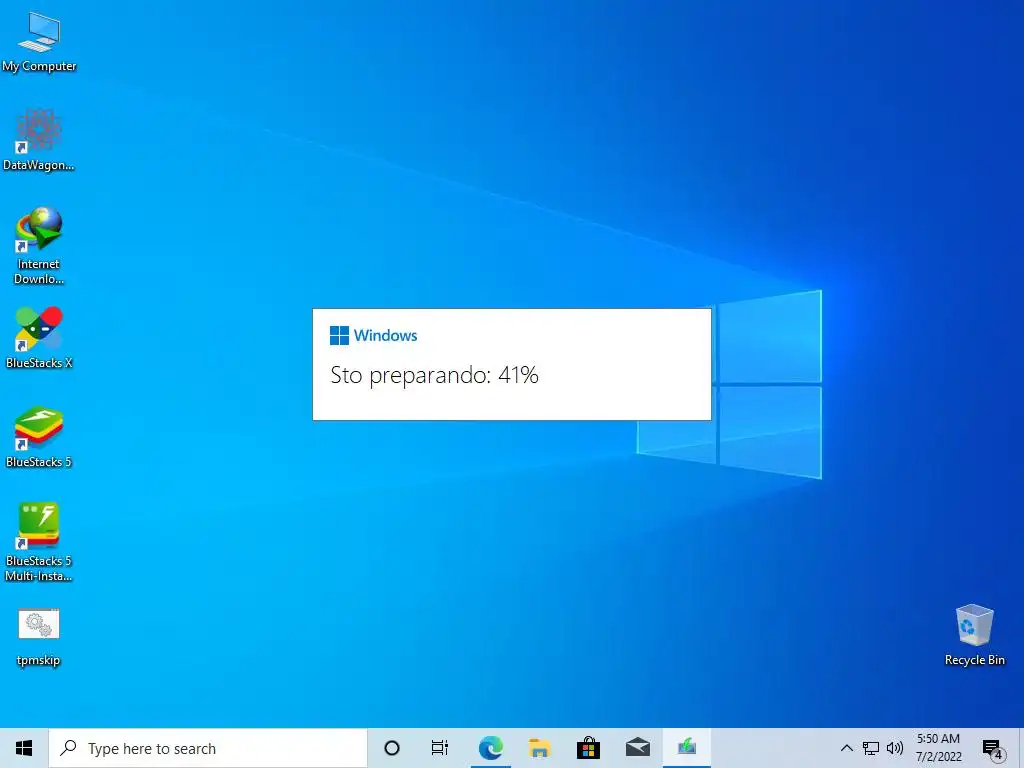Image resolution: width=1024 pixels, height=768 pixels.
Task: Select the Internet Download Manager shortcut
Action: (39, 246)
